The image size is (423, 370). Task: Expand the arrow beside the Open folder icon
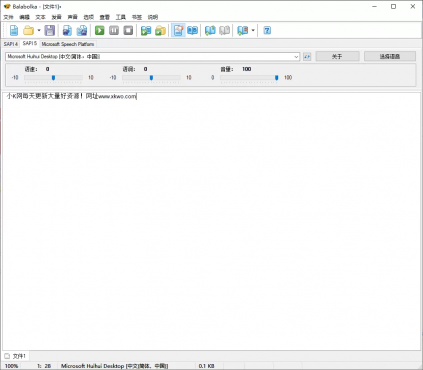click(x=39, y=31)
